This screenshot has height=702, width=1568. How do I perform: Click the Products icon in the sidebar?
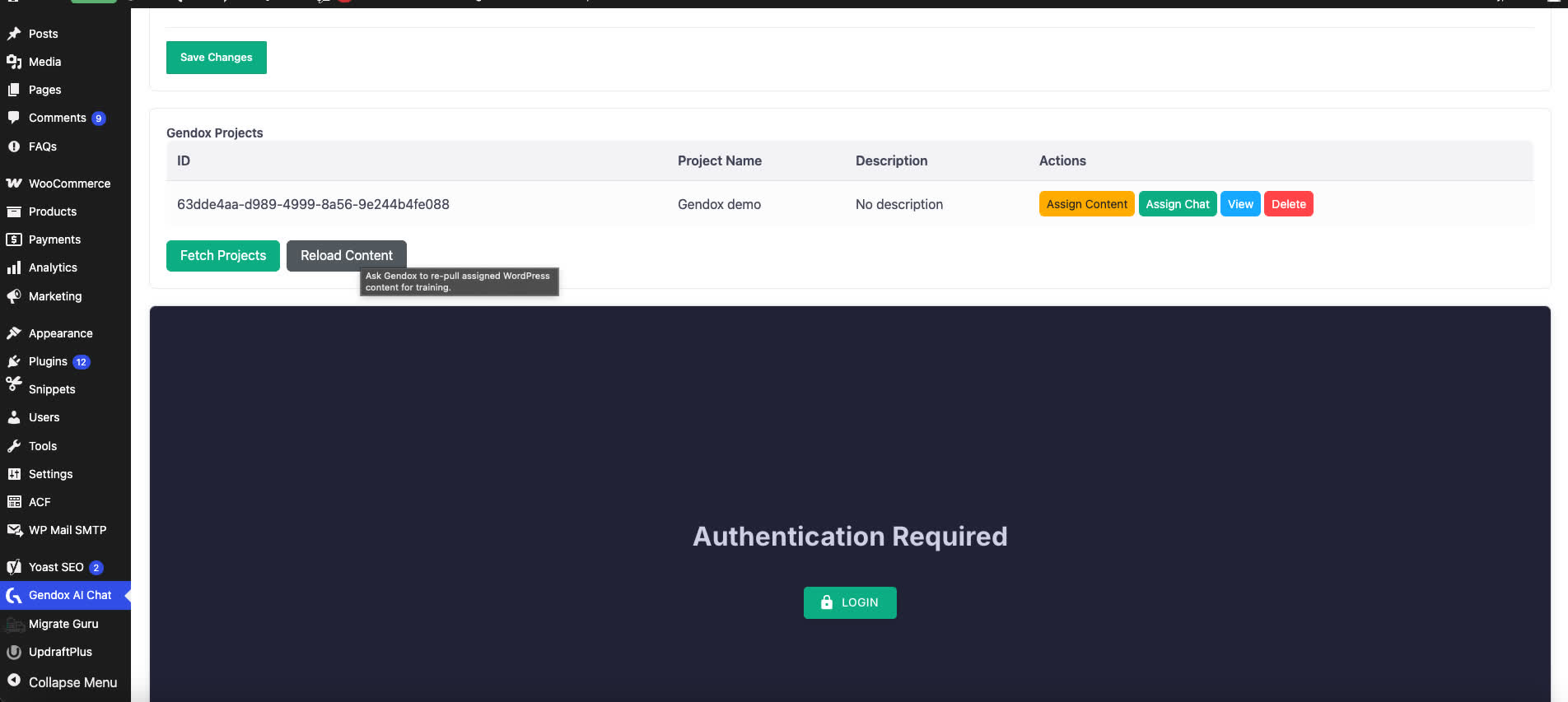tap(14, 212)
